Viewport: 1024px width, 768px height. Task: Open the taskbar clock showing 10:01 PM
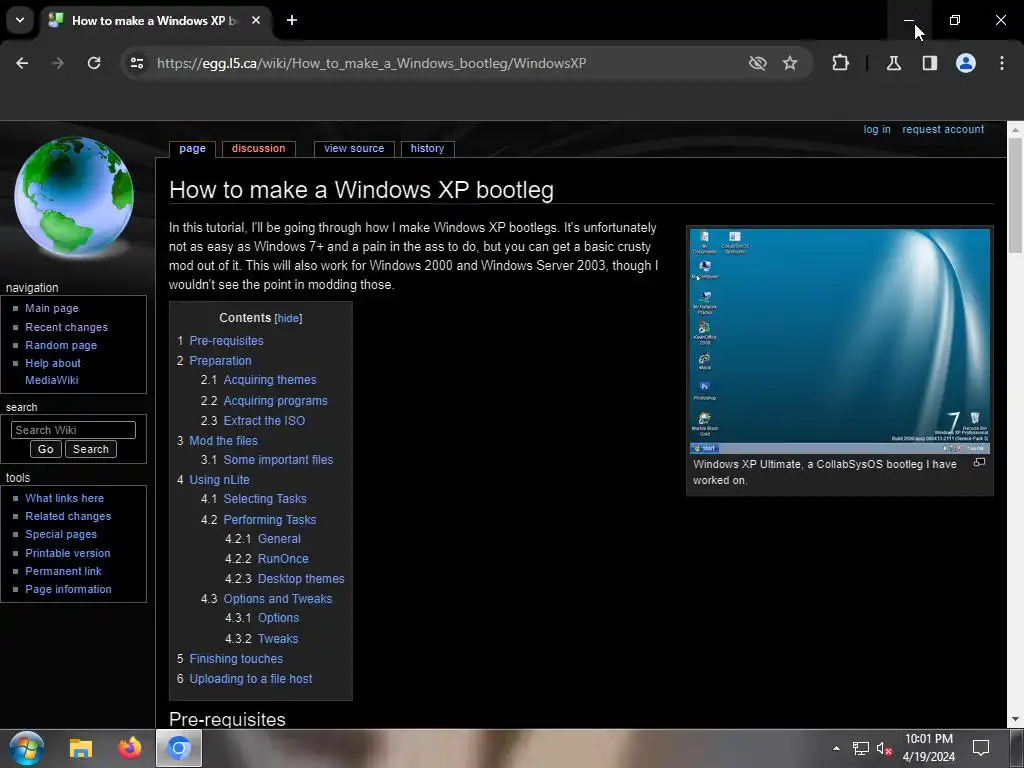(x=929, y=748)
